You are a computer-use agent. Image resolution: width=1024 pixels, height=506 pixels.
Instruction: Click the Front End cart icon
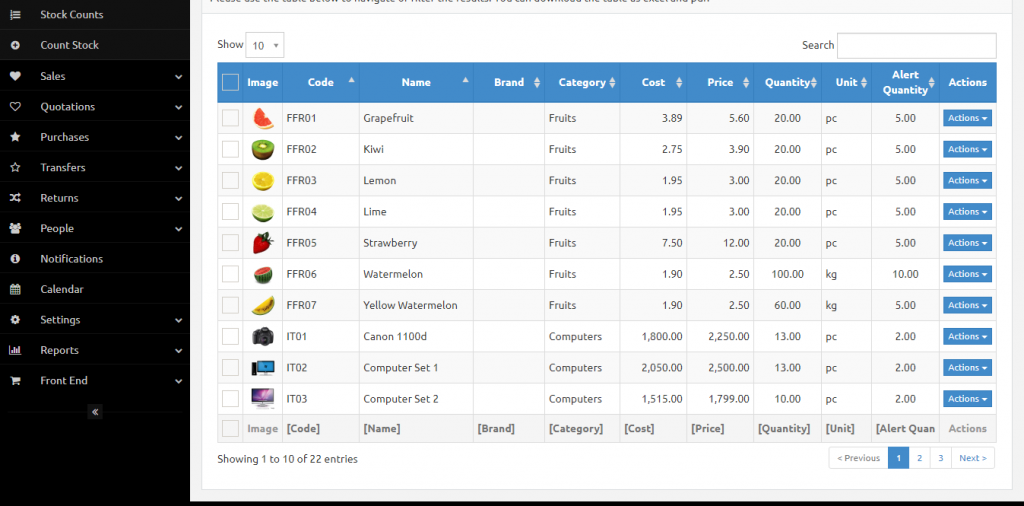15,381
